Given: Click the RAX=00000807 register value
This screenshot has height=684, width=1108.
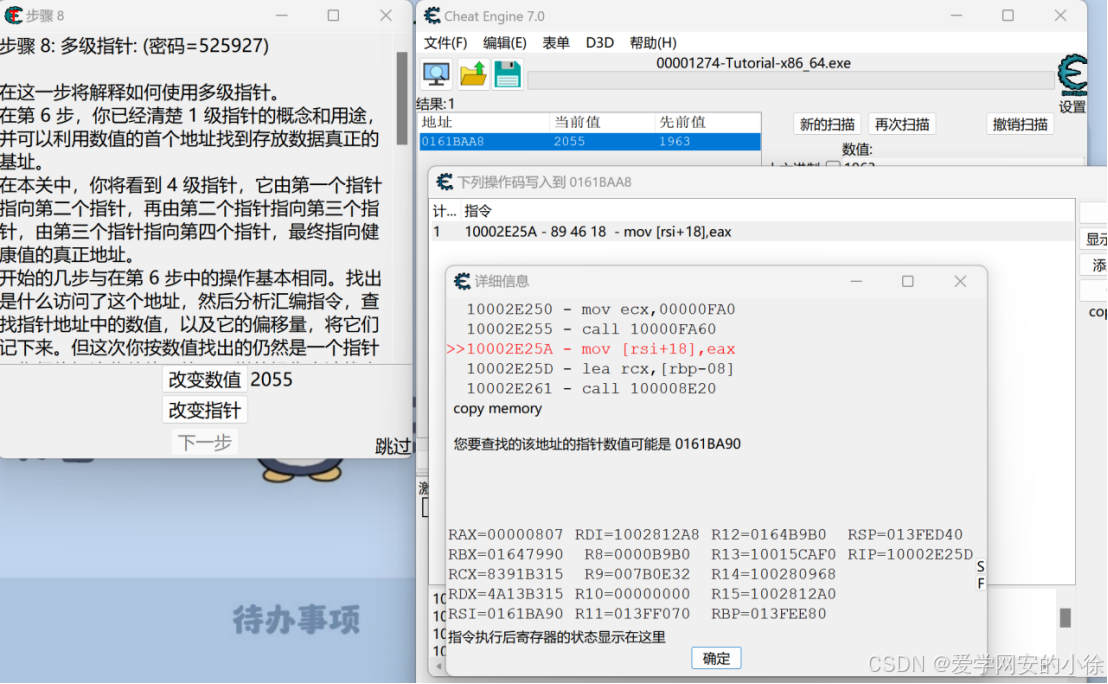Looking at the screenshot, I should (505, 535).
